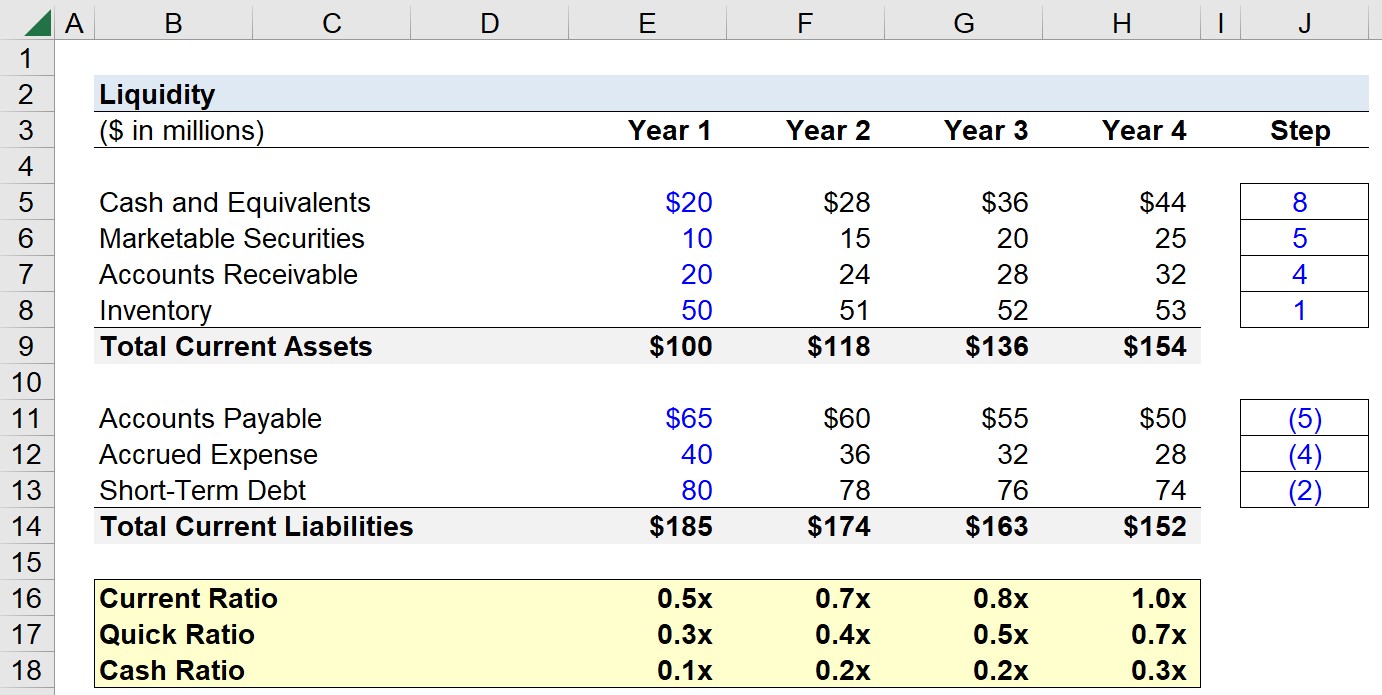Select Year 4 quick ratio 0.7x
This screenshot has height=695, width=1382.
(1159, 635)
